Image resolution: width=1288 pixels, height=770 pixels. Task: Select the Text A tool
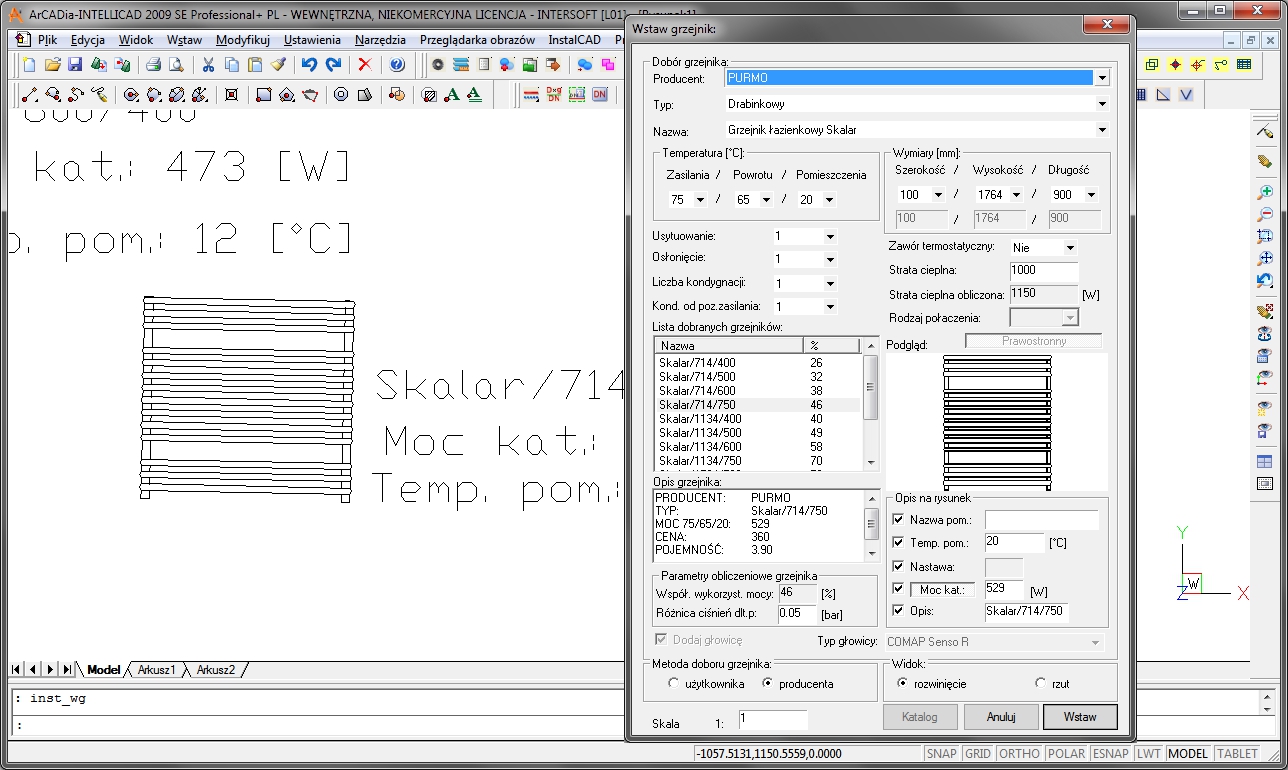(452, 95)
